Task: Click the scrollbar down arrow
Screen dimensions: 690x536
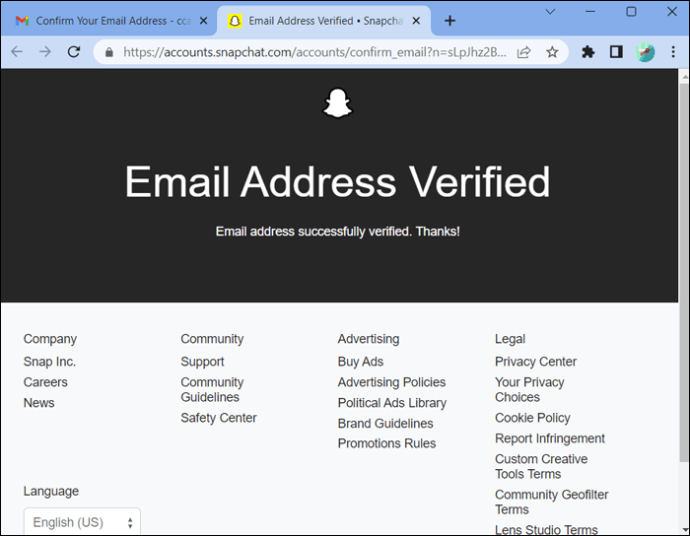Action: pos(684,529)
